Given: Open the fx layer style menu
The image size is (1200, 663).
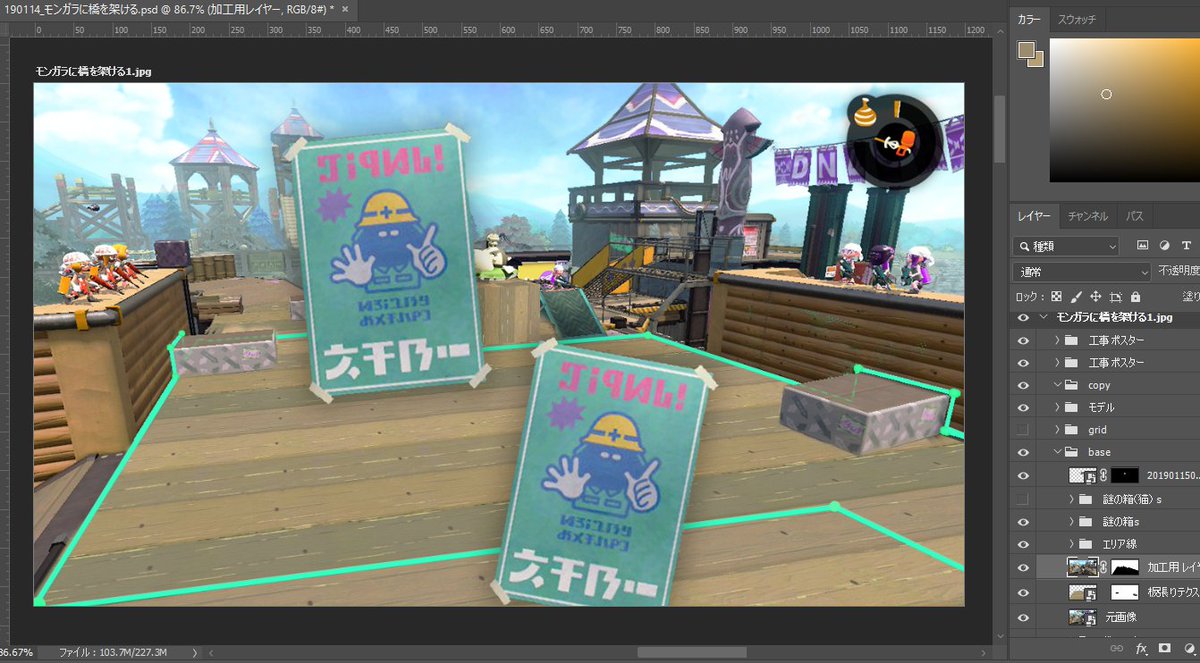Looking at the screenshot, I should pyautogui.click(x=1141, y=649).
